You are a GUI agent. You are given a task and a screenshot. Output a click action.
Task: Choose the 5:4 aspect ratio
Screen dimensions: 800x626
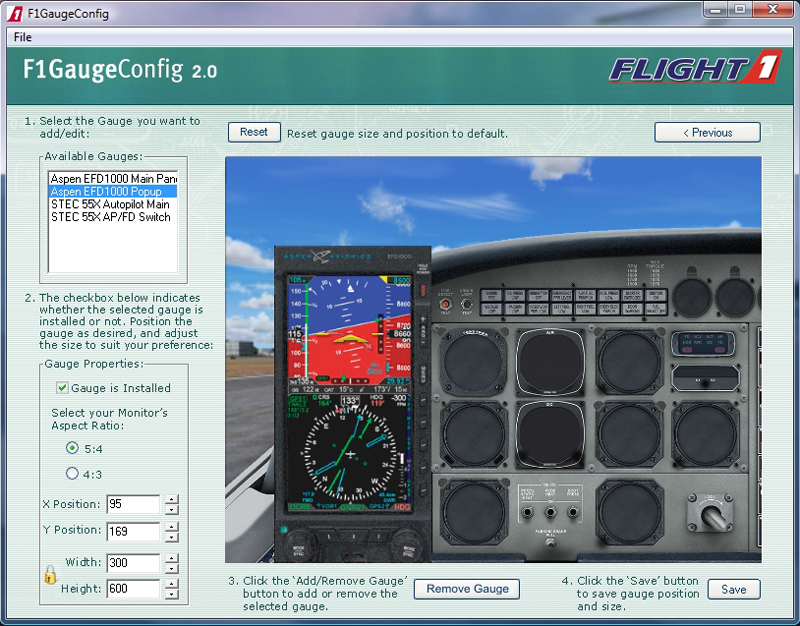pyautogui.click(x=72, y=448)
